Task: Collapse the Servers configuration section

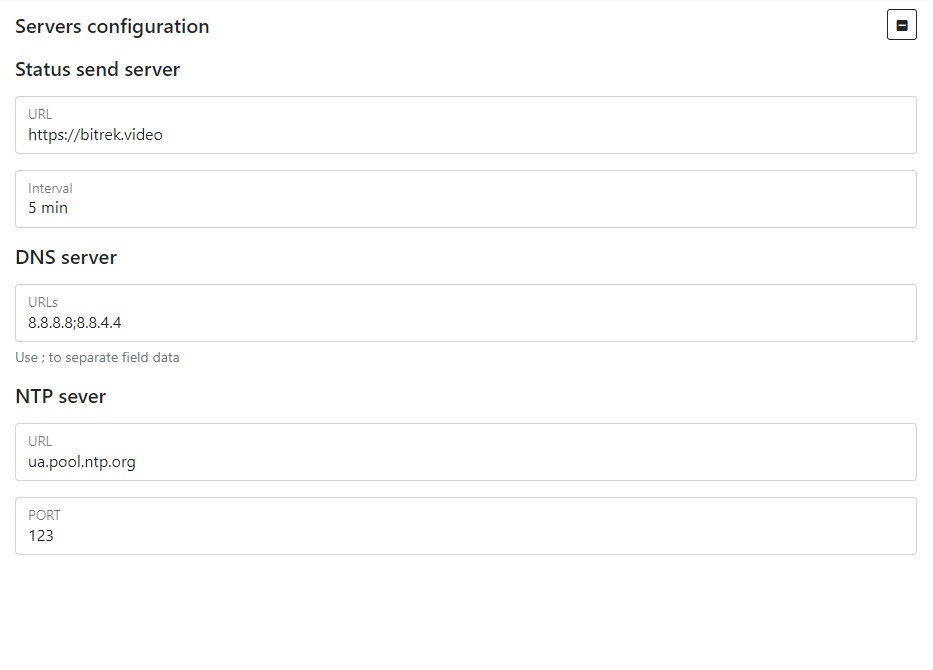Action: tap(901, 26)
